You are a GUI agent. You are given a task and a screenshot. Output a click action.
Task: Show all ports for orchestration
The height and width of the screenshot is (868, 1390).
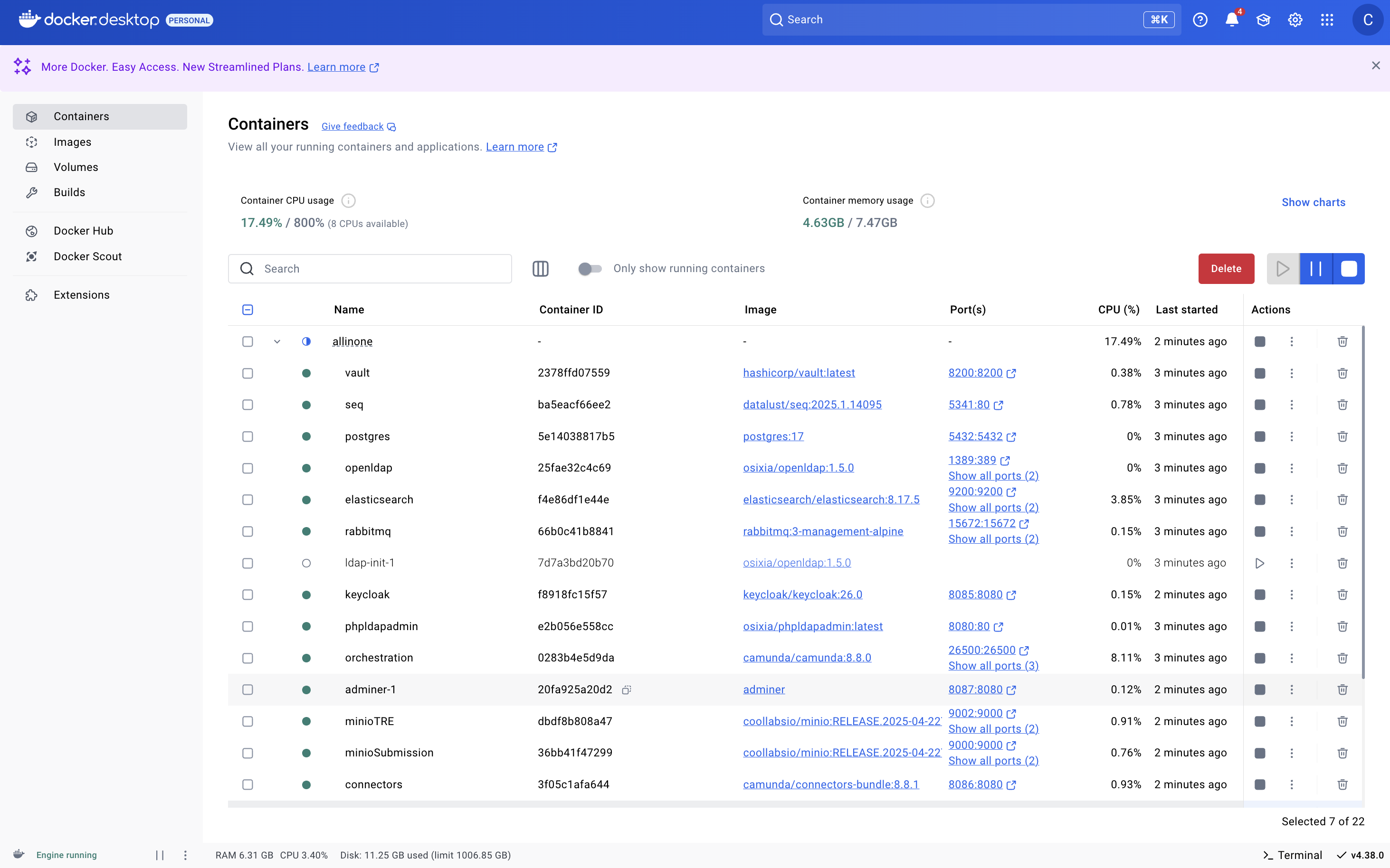(993, 666)
